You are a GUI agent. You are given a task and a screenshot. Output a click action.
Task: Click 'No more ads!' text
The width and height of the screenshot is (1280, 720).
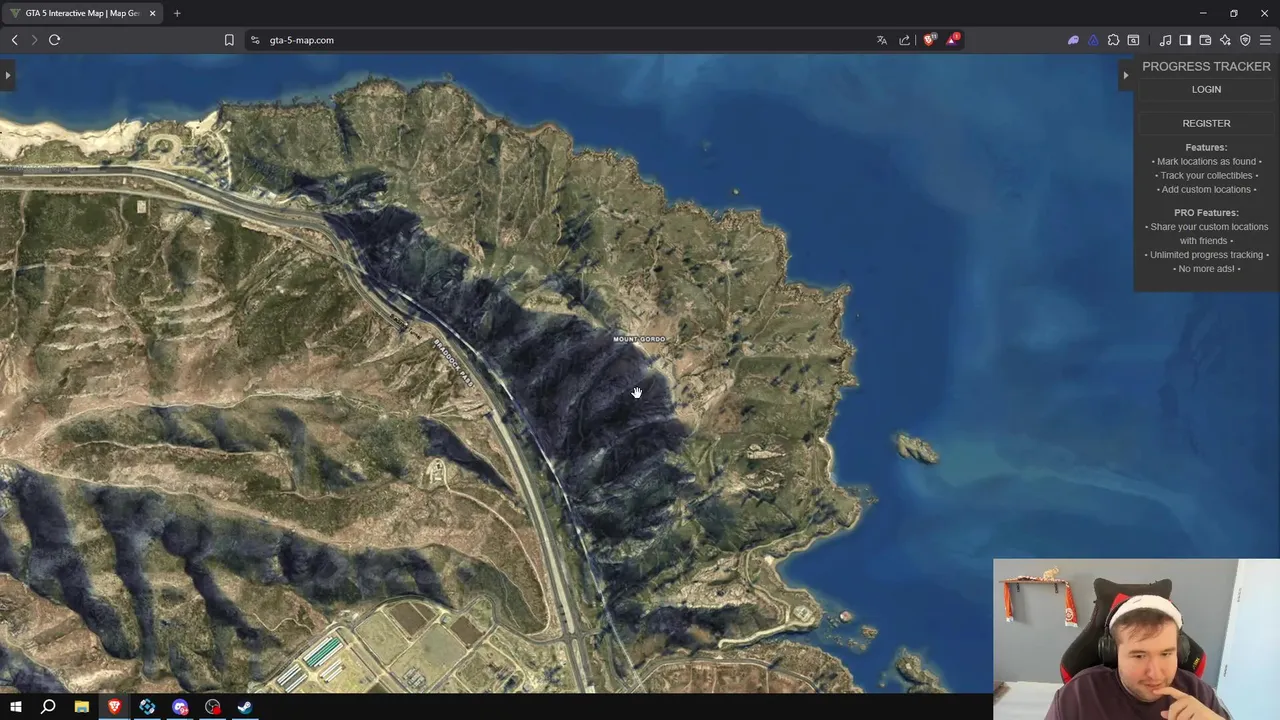click(1206, 269)
